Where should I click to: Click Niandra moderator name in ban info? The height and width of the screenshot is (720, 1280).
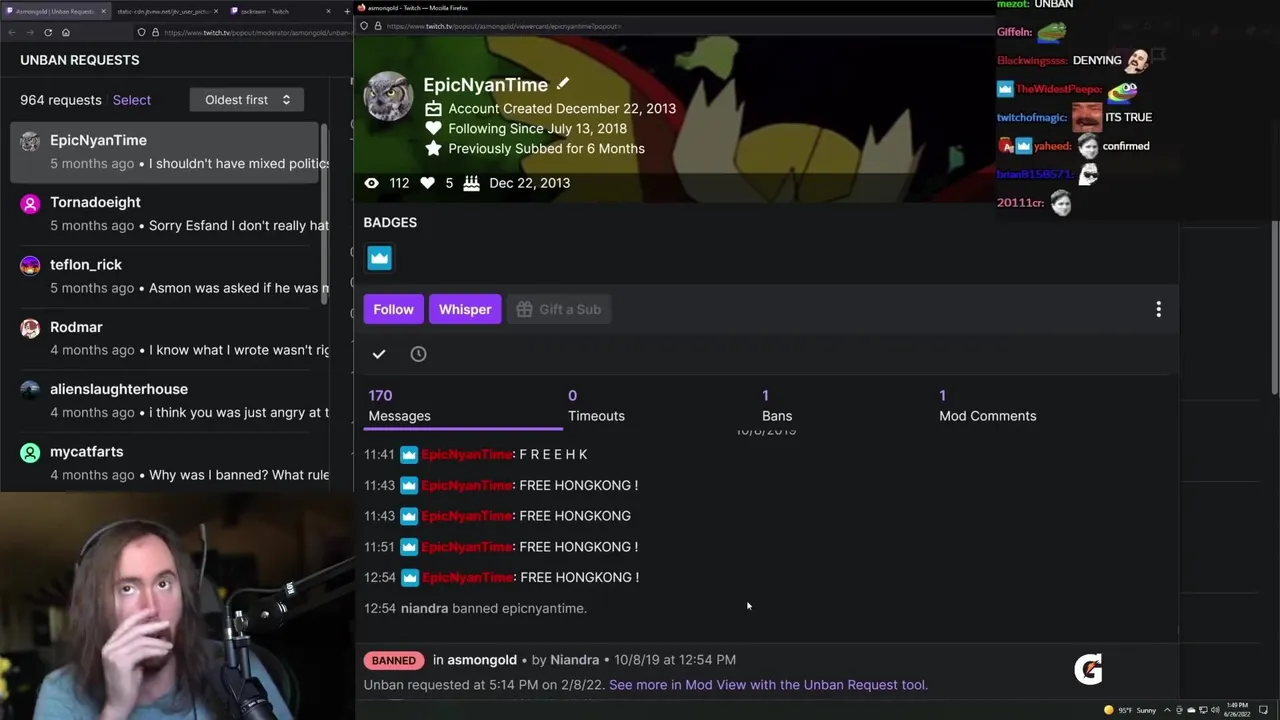pyautogui.click(x=574, y=660)
